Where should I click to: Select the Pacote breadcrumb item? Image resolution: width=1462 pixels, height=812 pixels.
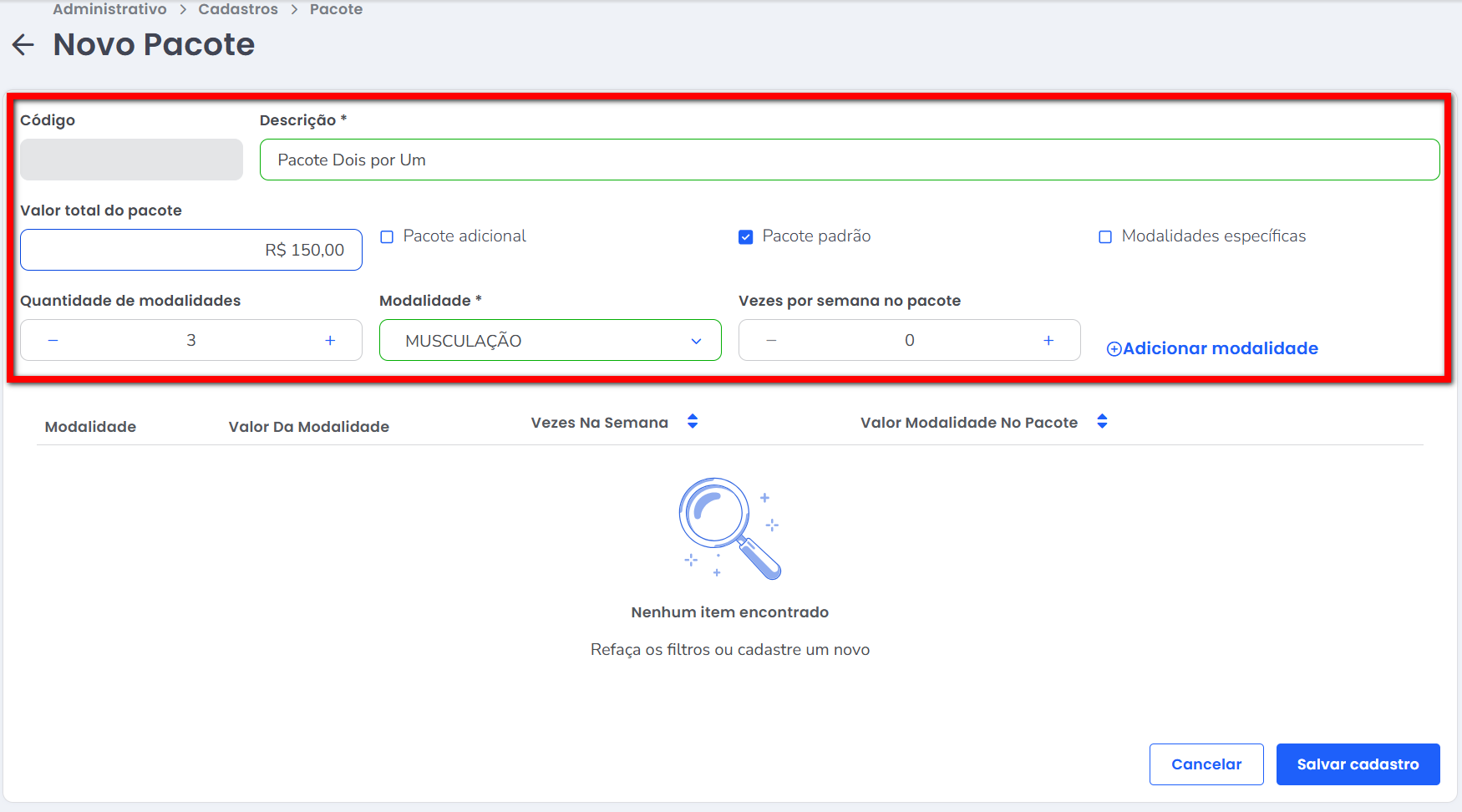coord(336,9)
